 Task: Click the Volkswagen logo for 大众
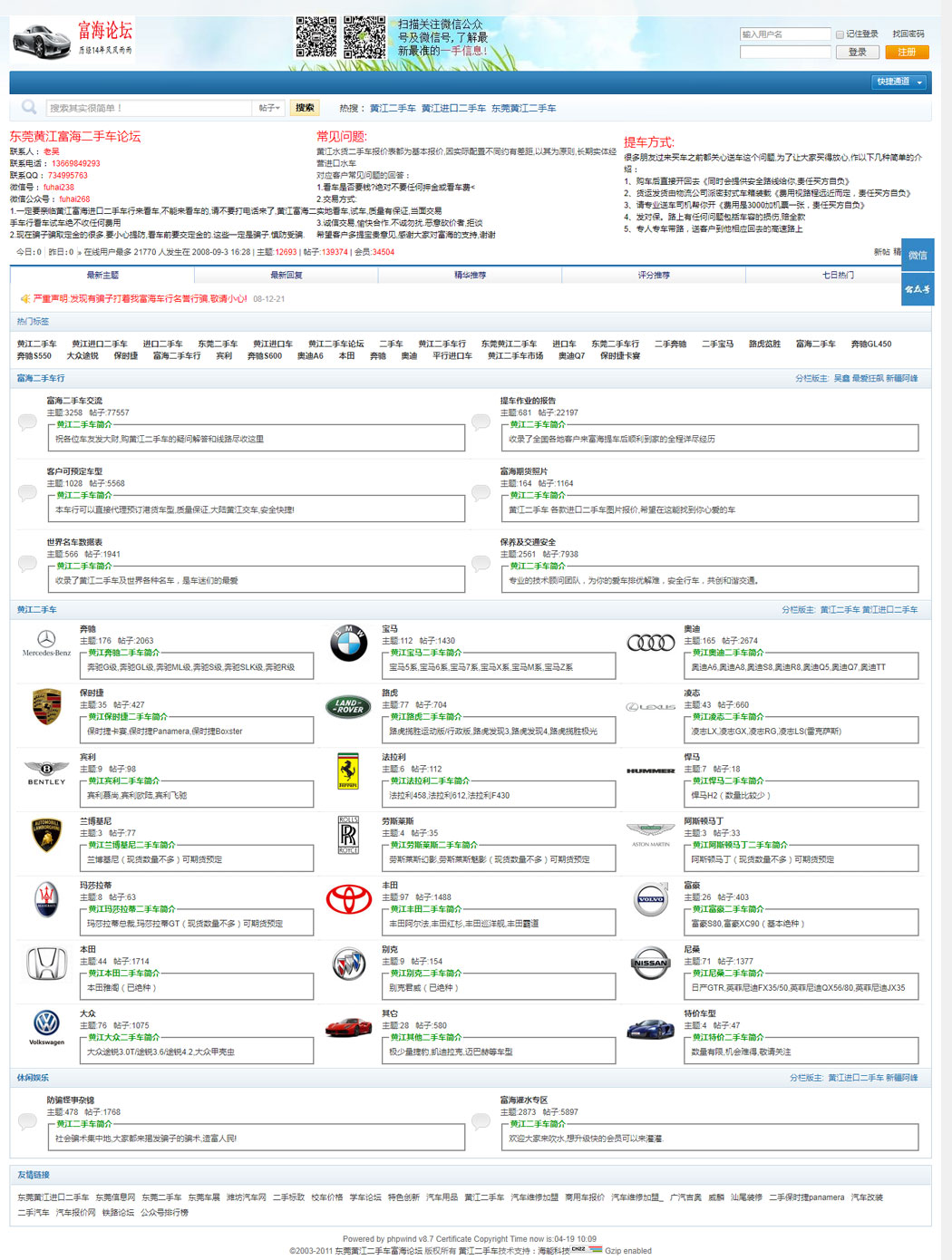click(46, 1027)
